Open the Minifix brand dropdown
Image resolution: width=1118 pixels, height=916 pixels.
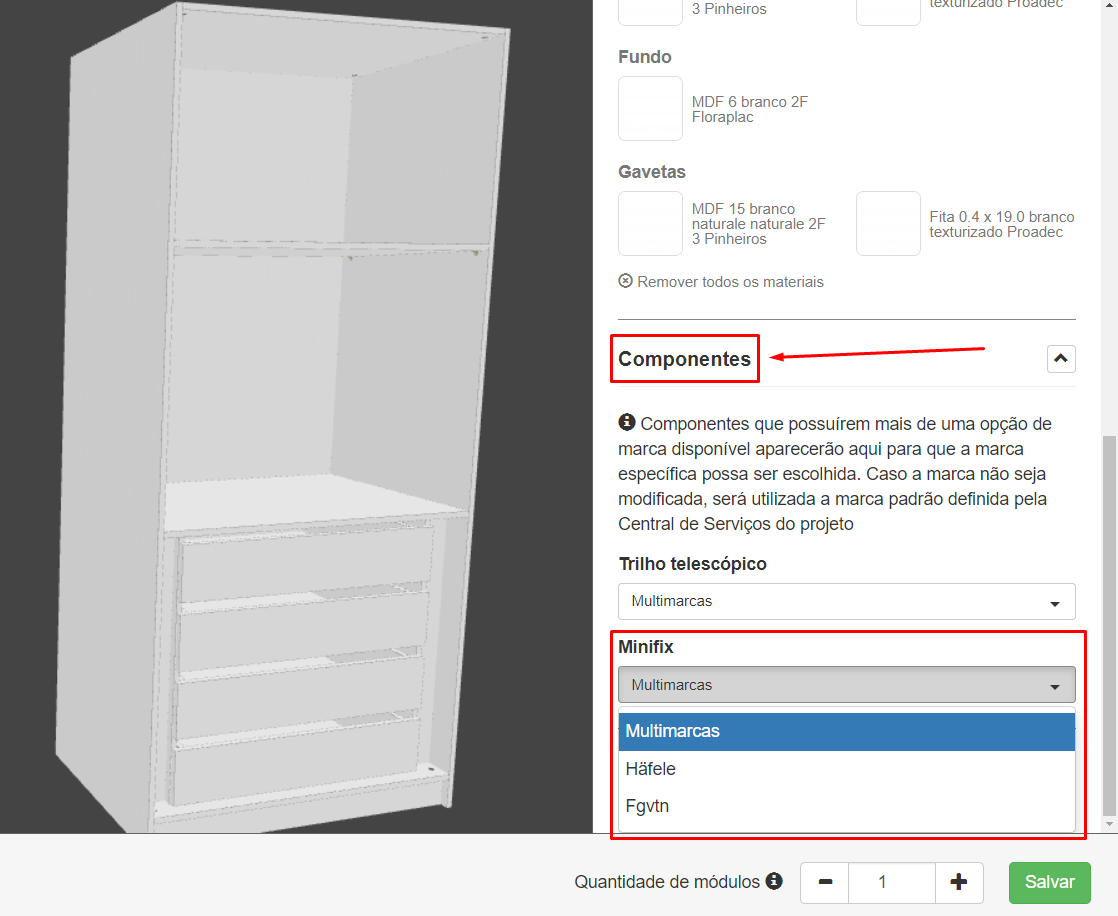(x=846, y=684)
